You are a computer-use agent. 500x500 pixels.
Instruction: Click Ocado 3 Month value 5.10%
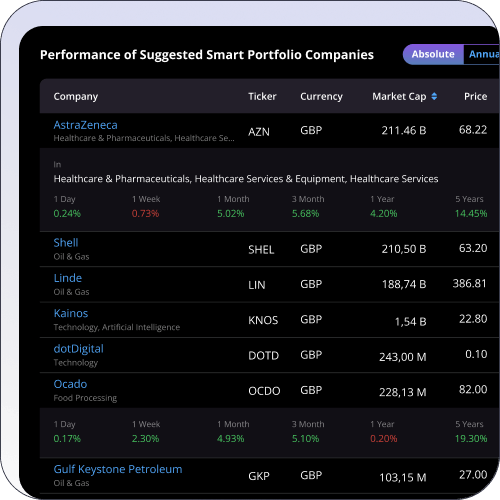coord(305,438)
